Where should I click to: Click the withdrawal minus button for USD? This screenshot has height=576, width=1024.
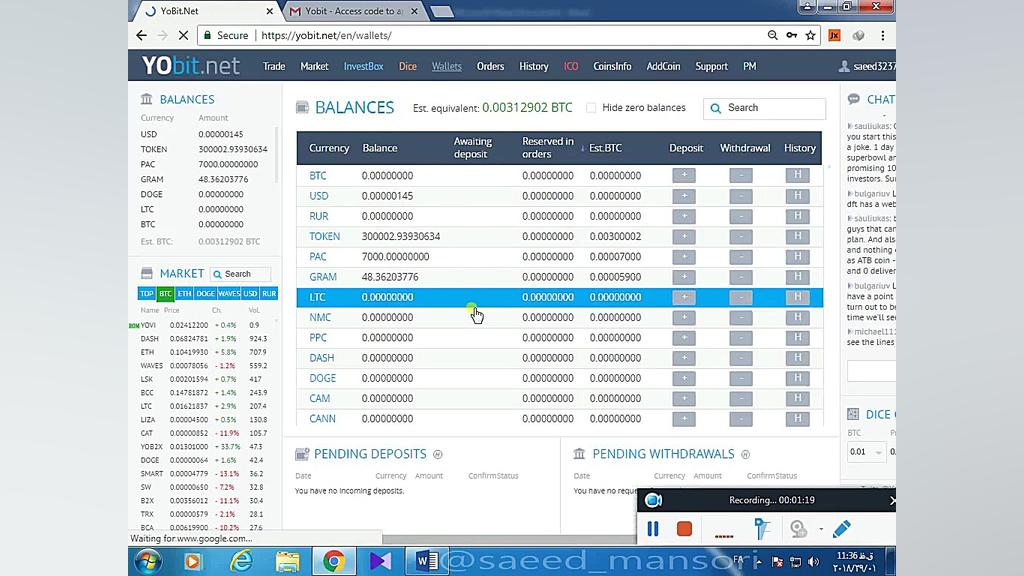coord(741,196)
